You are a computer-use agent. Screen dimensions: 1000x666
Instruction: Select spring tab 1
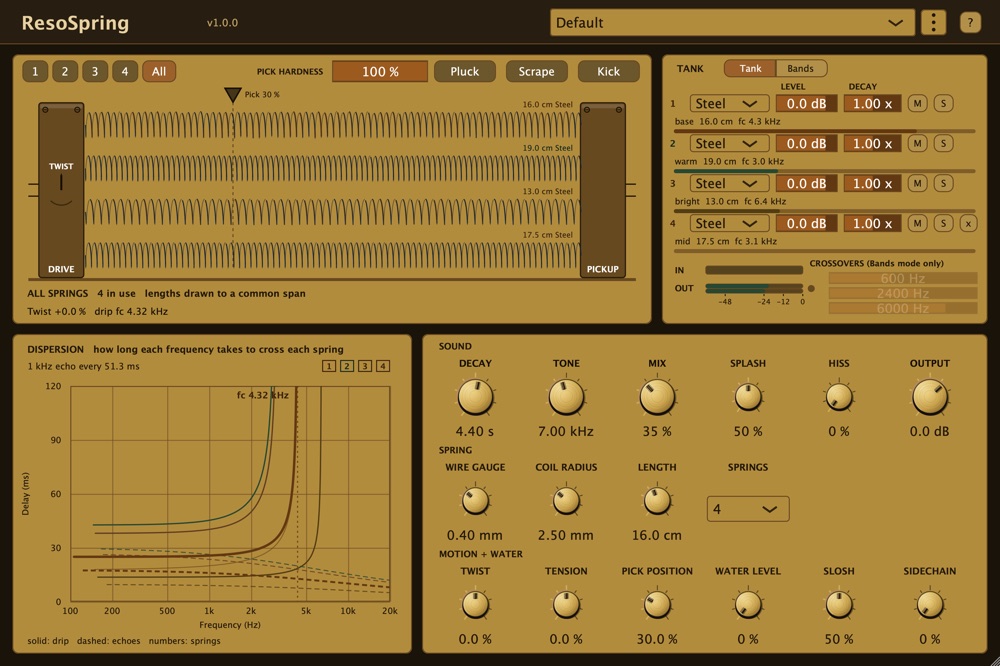[35, 71]
